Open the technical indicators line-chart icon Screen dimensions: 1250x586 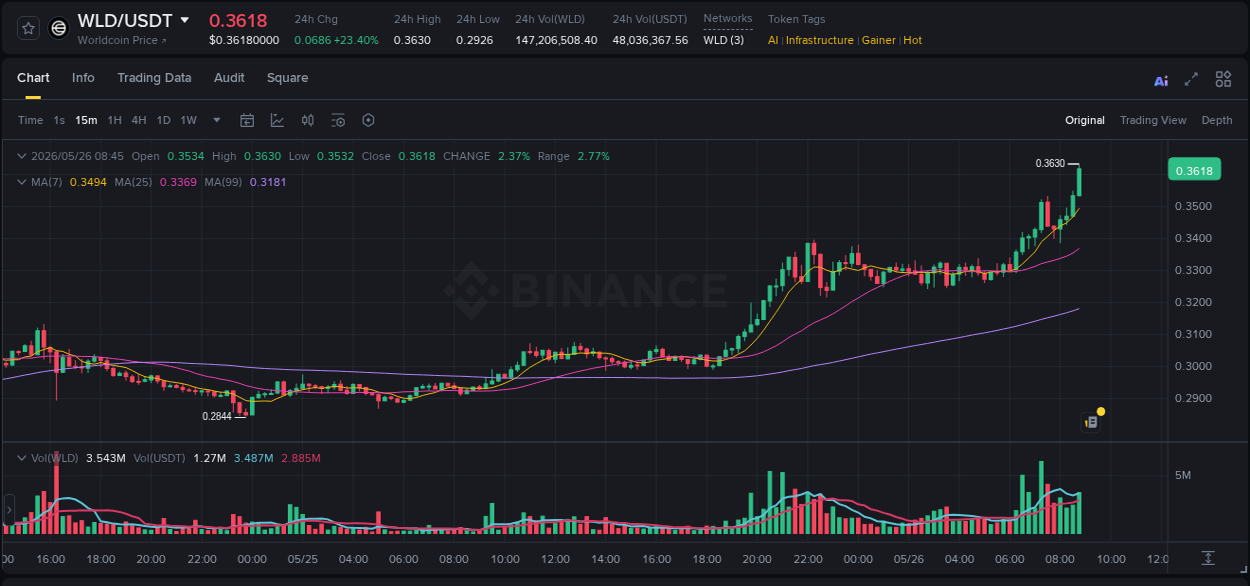point(277,120)
